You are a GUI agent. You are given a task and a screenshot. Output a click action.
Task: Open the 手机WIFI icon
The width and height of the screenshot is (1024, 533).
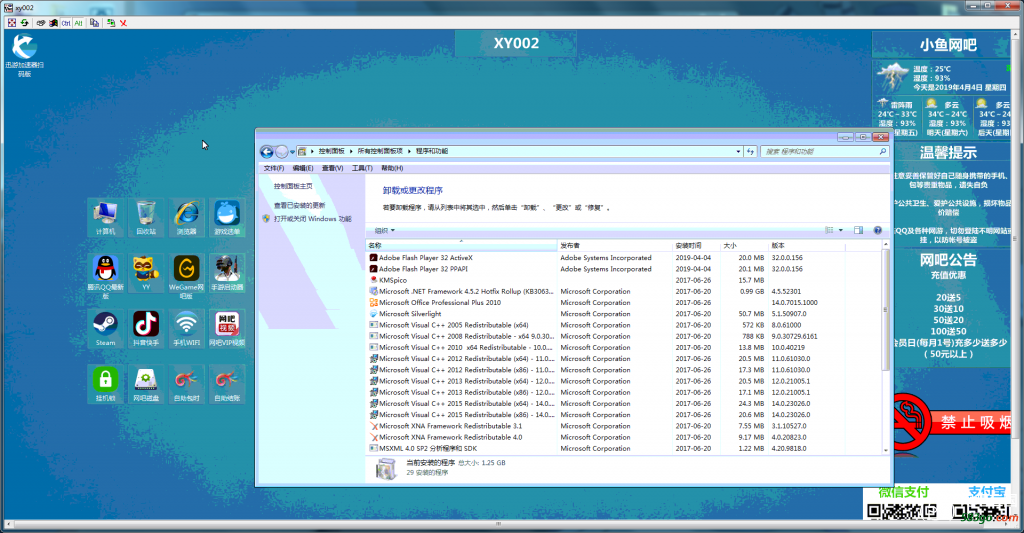pyautogui.click(x=186, y=329)
